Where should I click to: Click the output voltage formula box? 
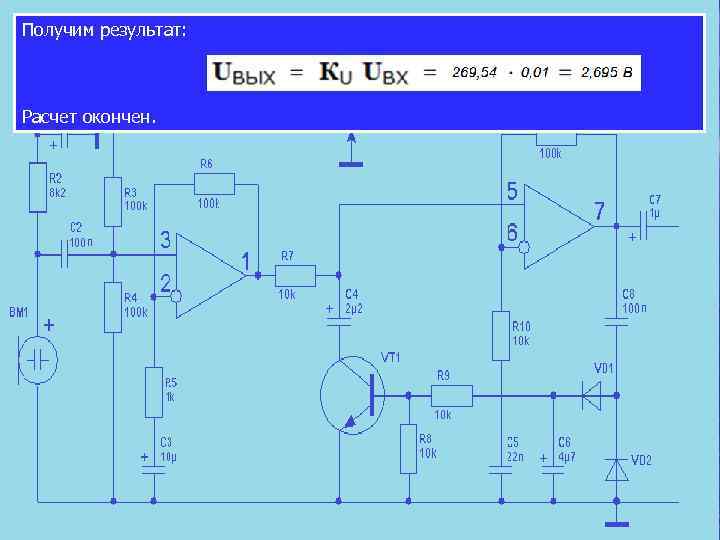click(x=424, y=73)
